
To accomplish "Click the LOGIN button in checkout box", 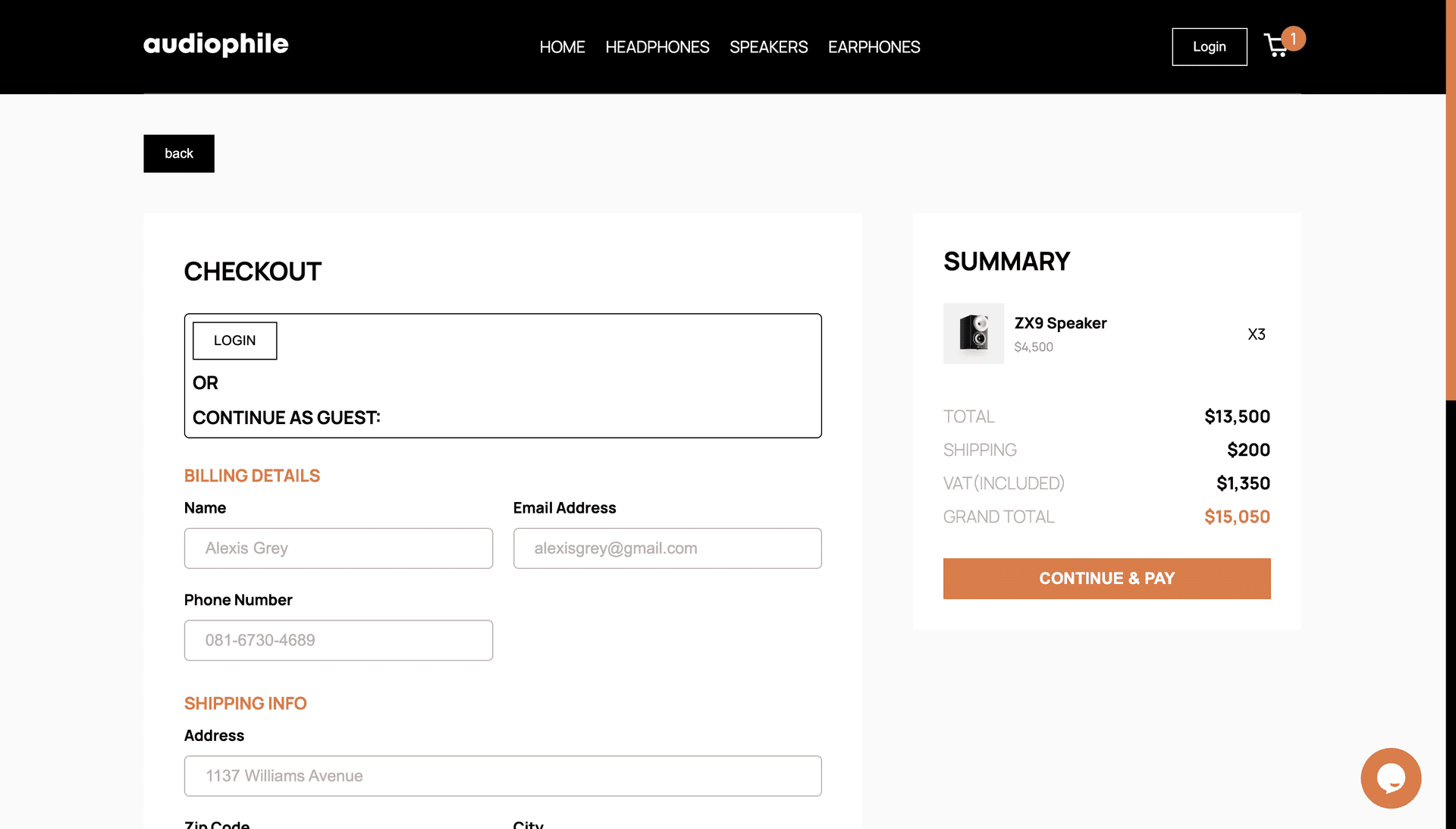I will [x=235, y=341].
